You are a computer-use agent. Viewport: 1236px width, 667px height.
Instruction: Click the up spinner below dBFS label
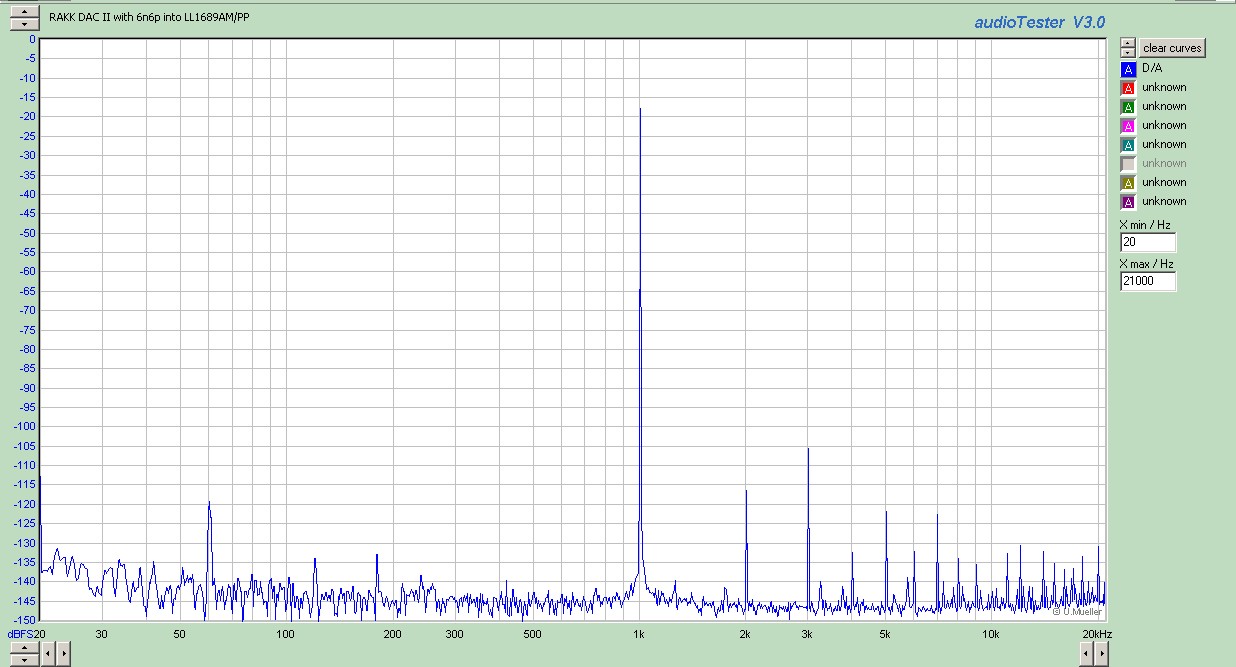coord(24,648)
